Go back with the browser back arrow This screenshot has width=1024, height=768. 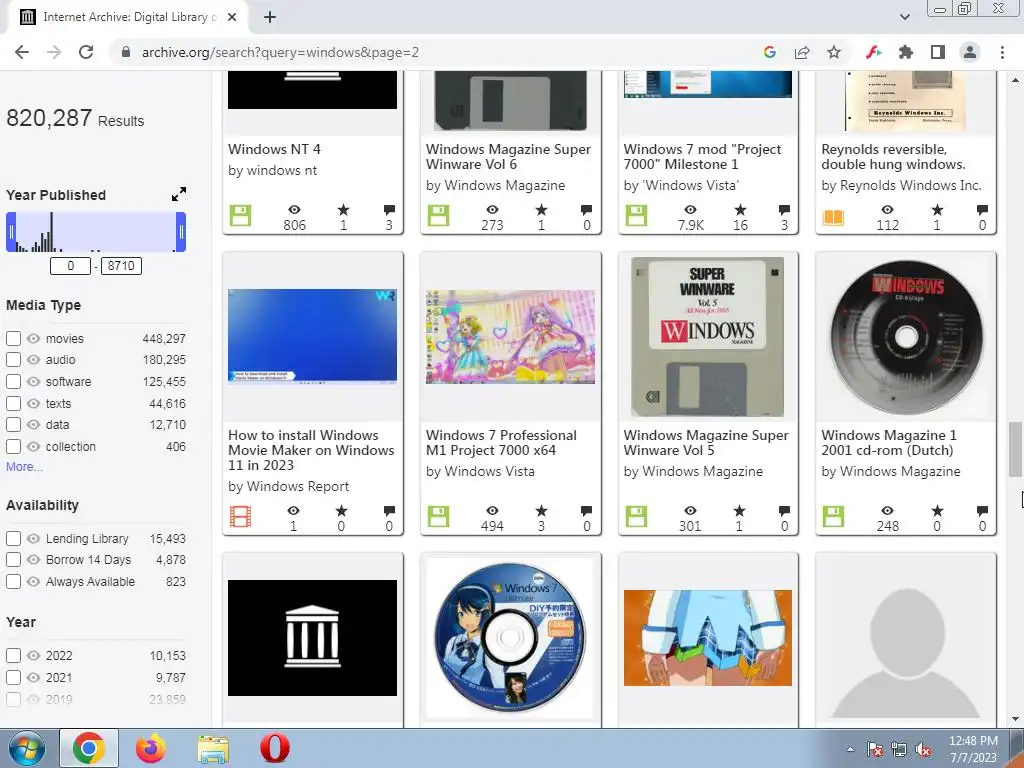click(22, 52)
